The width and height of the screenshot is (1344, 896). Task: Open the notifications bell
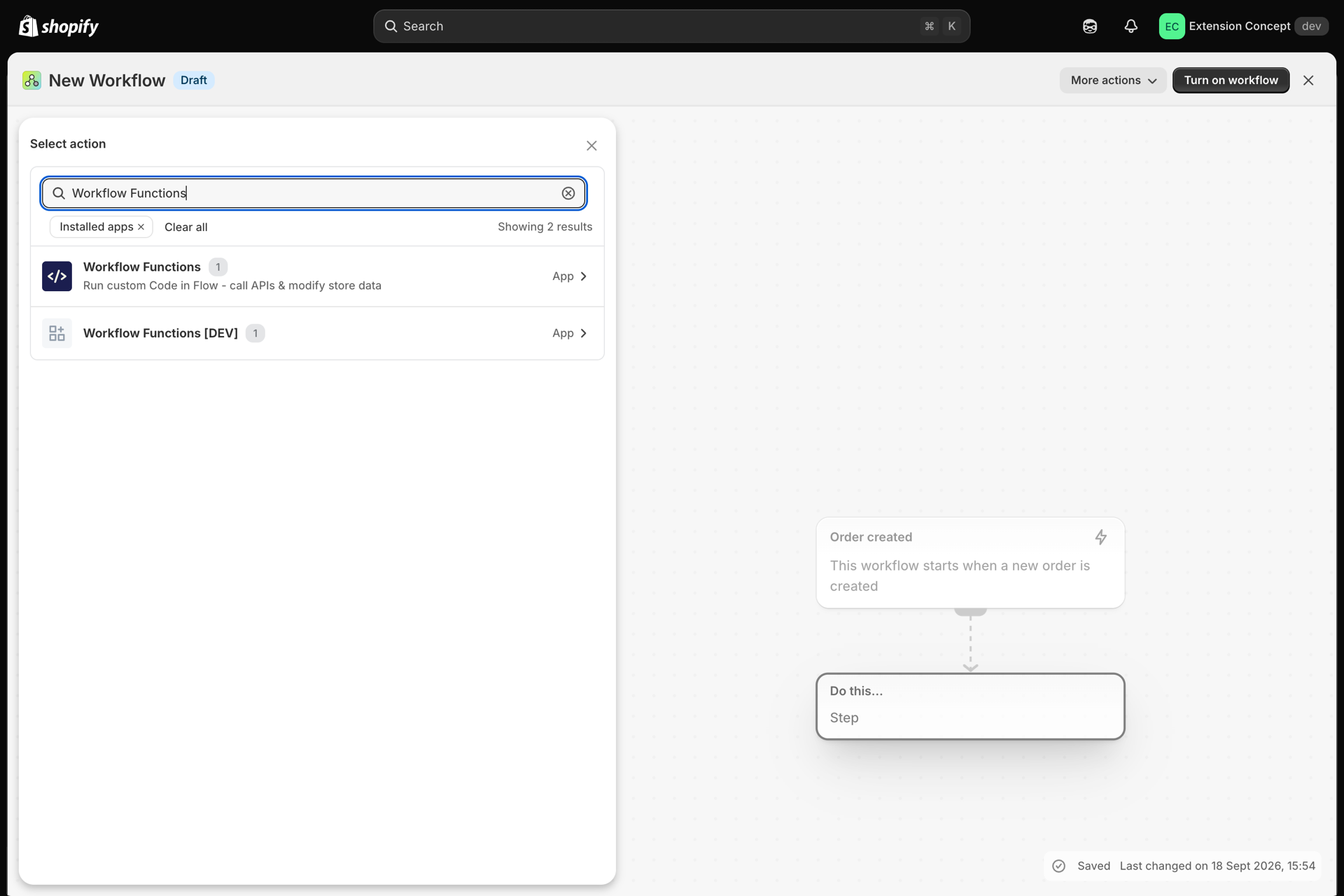[1131, 26]
